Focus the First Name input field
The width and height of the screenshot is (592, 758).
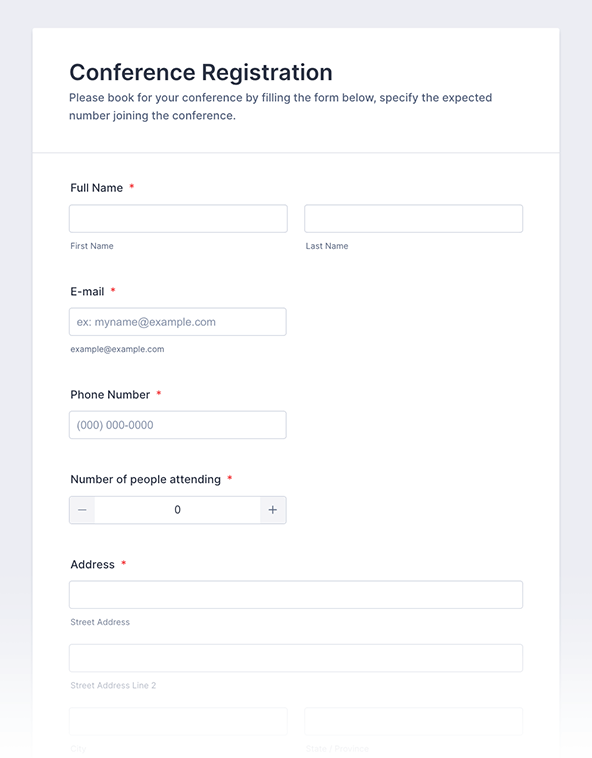point(178,219)
